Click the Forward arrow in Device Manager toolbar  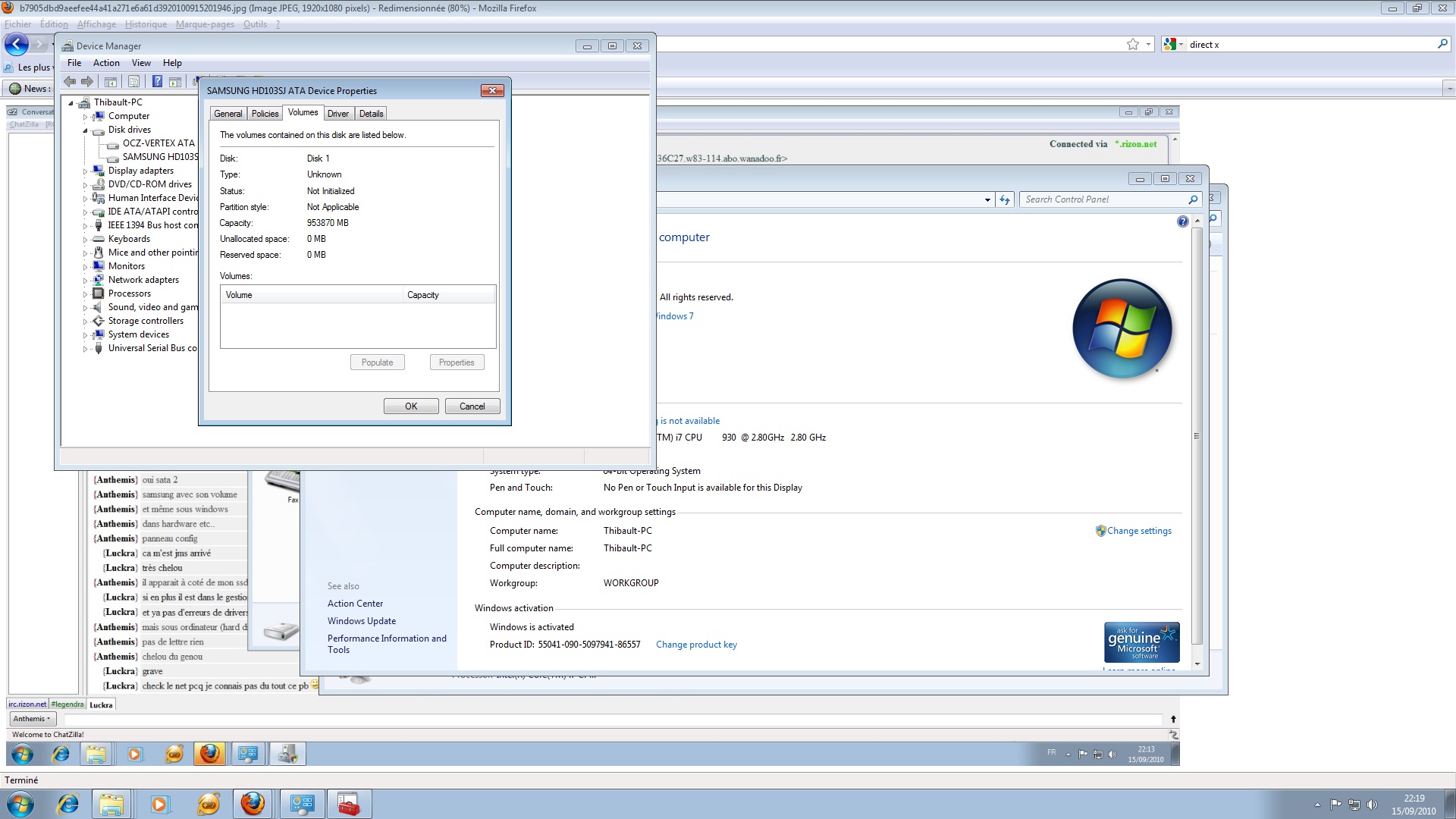(87, 81)
